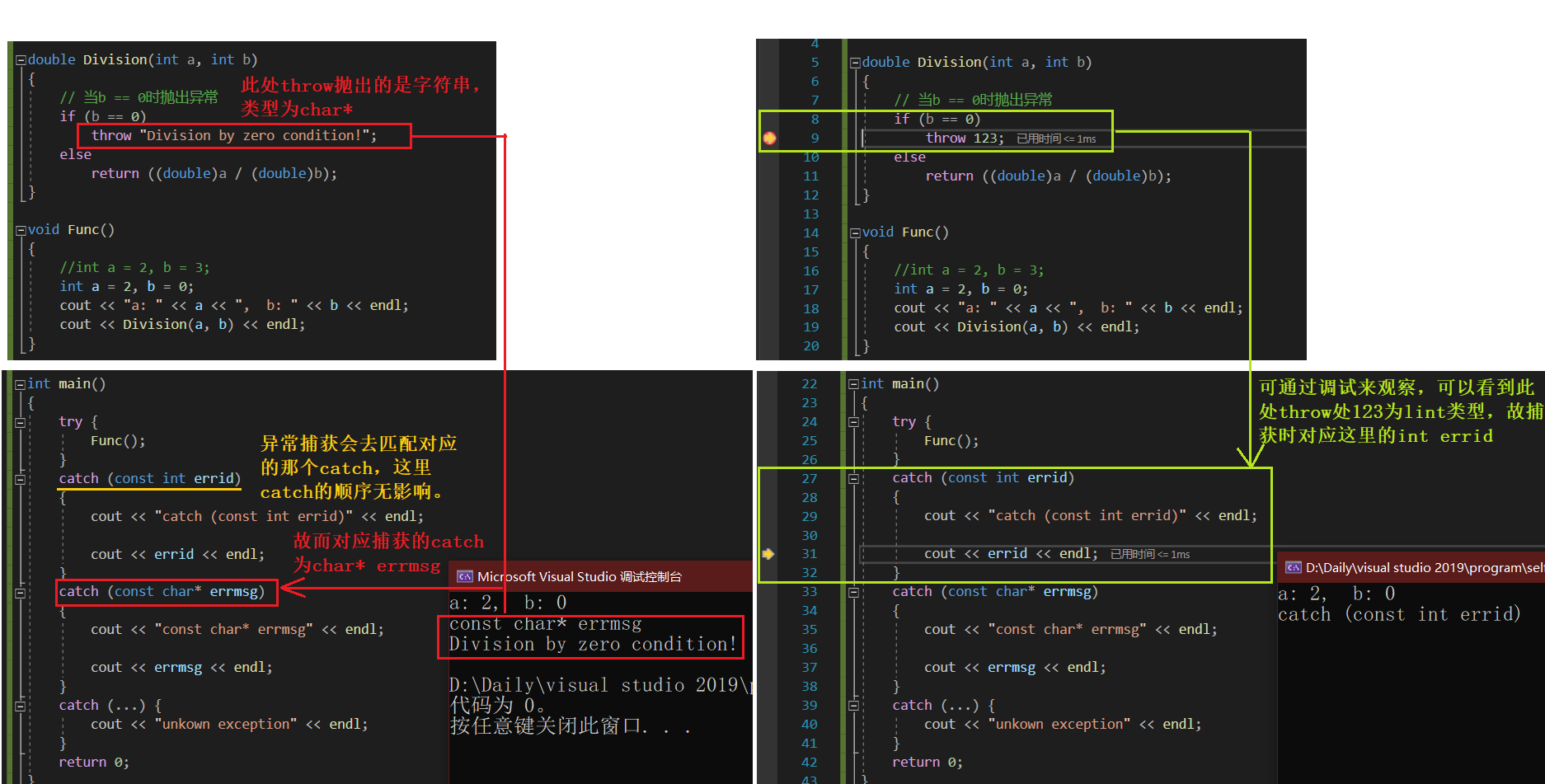Collapse the try block in the unnumbered editor

pyautogui.click(x=20, y=423)
